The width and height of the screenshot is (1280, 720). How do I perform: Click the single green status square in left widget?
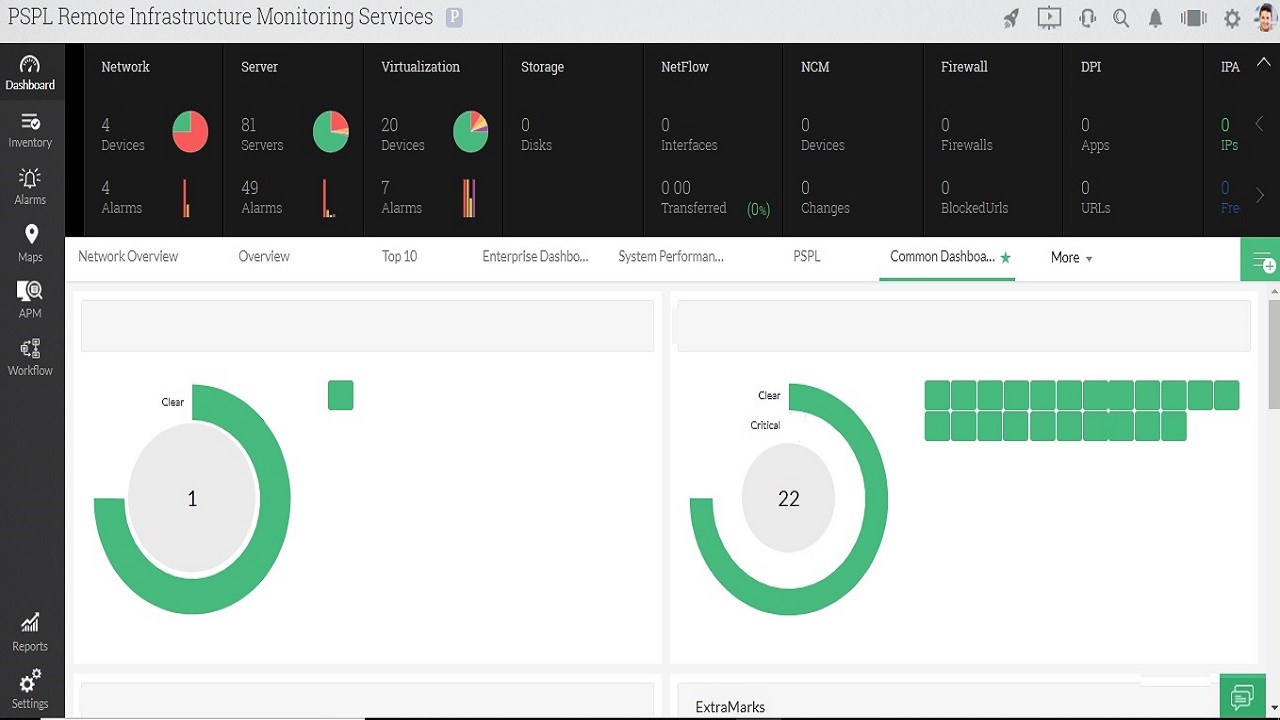pos(340,395)
